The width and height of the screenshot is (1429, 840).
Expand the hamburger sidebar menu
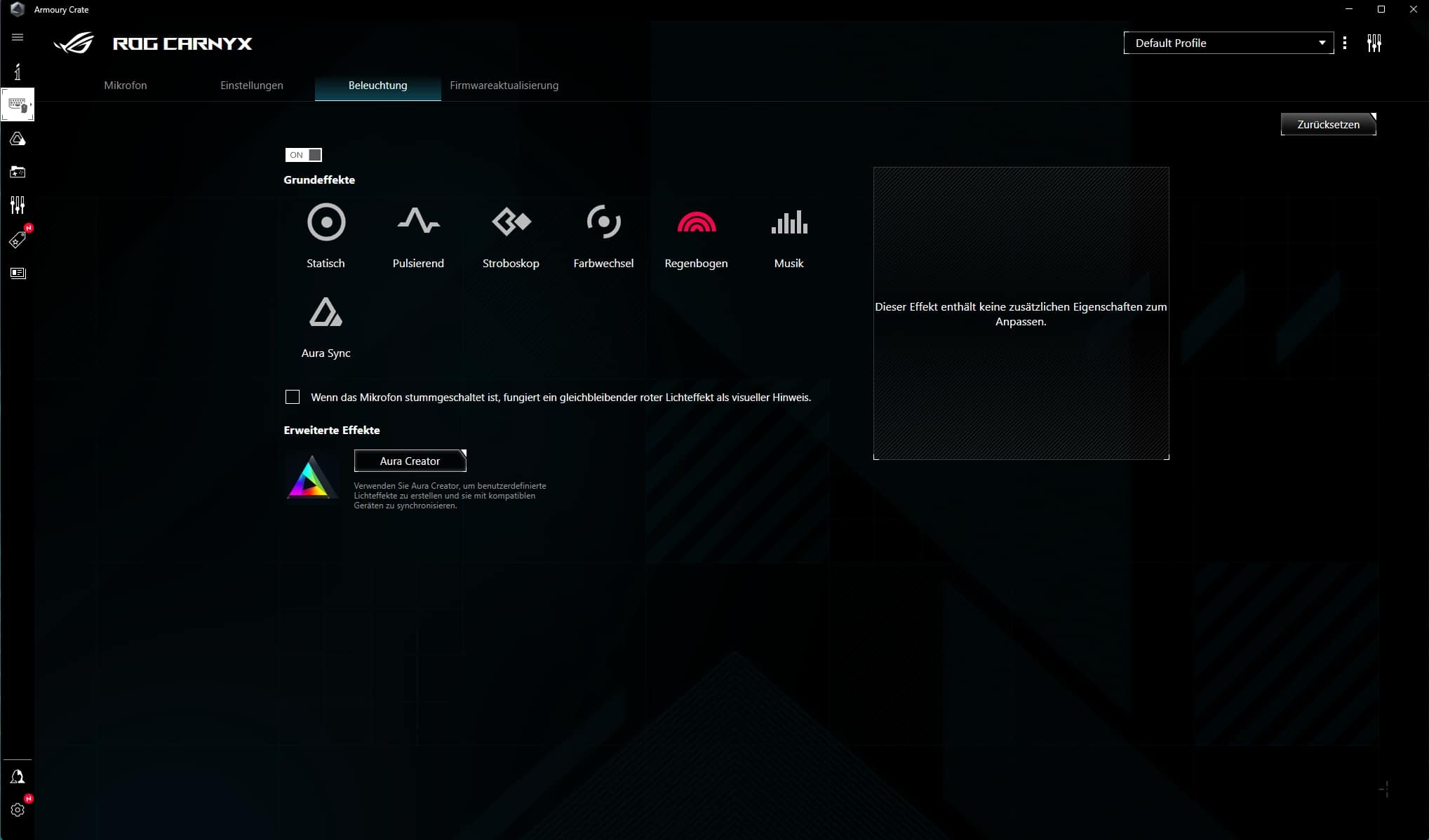click(x=18, y=37)
